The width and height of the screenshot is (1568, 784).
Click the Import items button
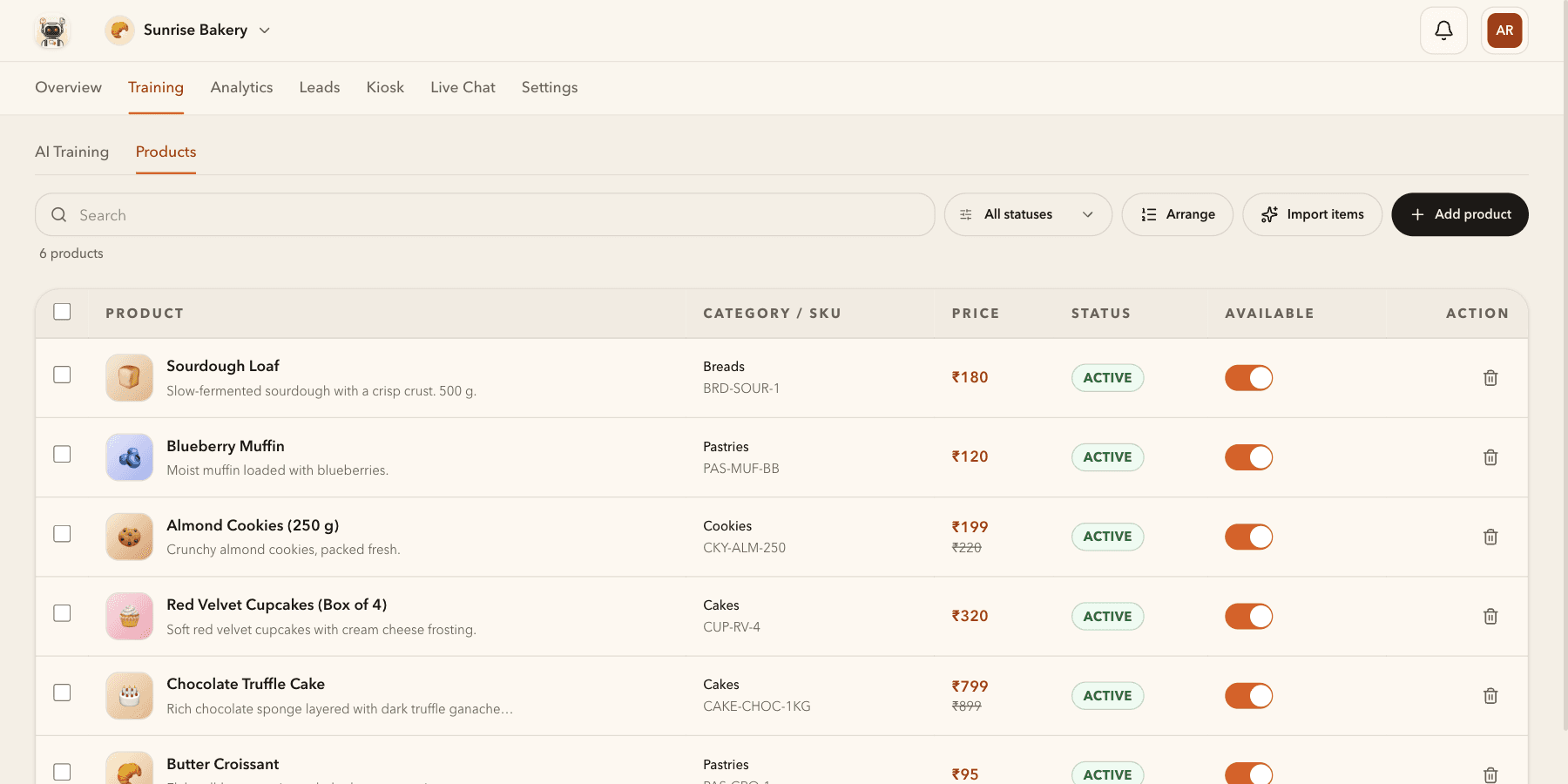point(1312,214)
